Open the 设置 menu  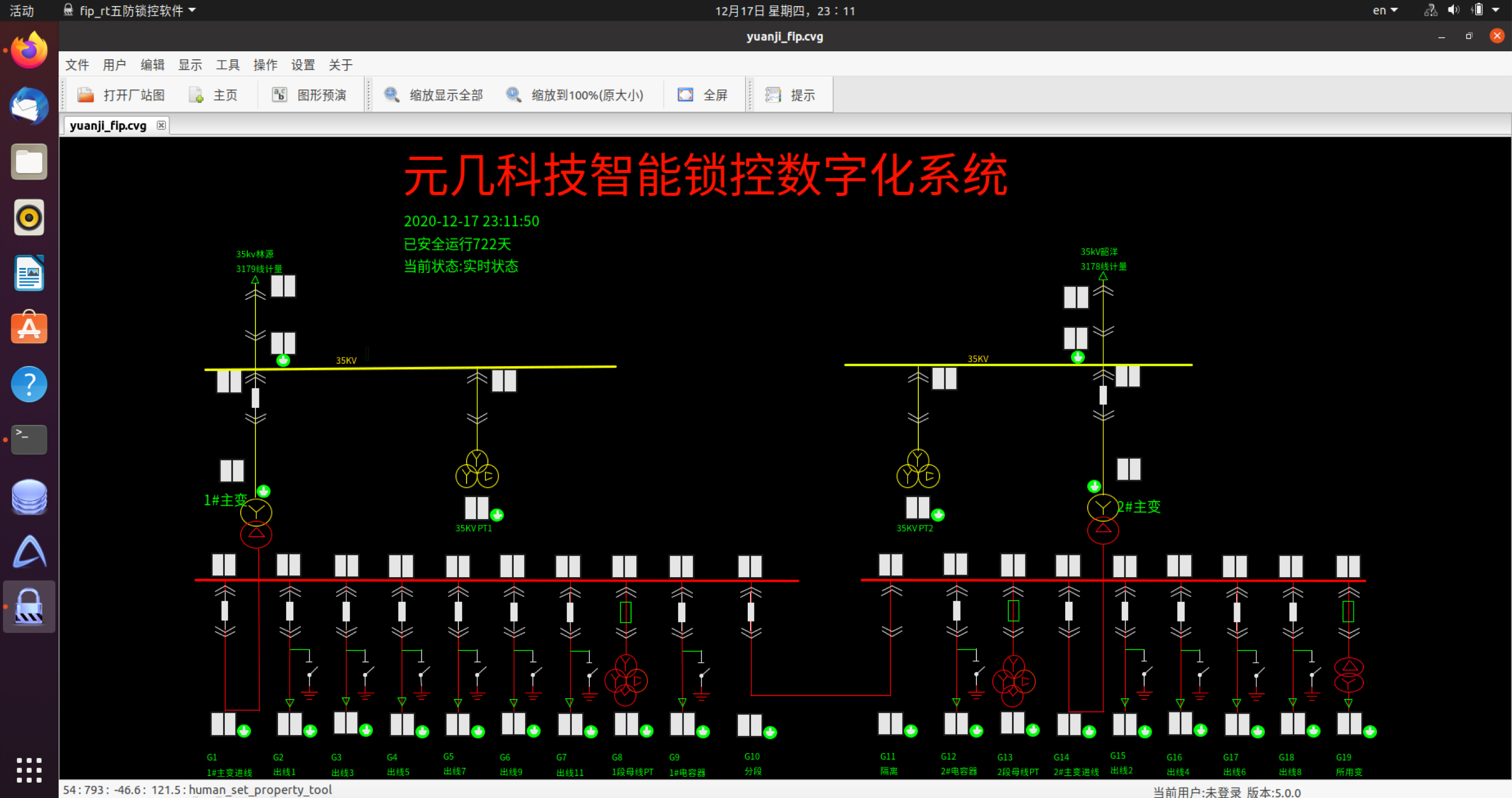pos(303,65)
